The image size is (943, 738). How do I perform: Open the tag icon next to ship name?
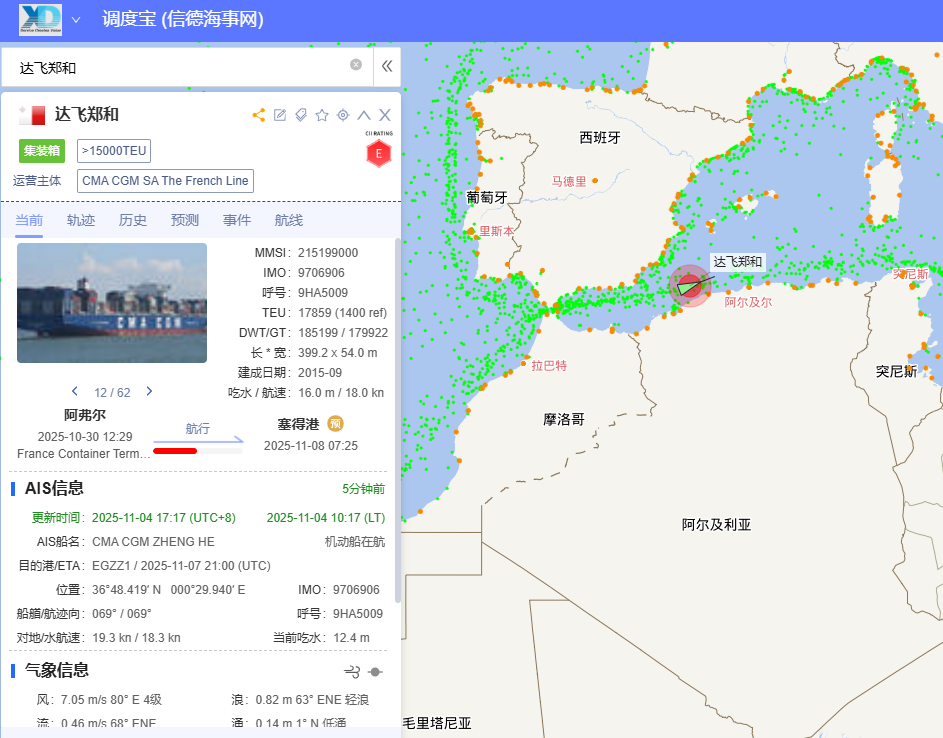click(301, 115)
